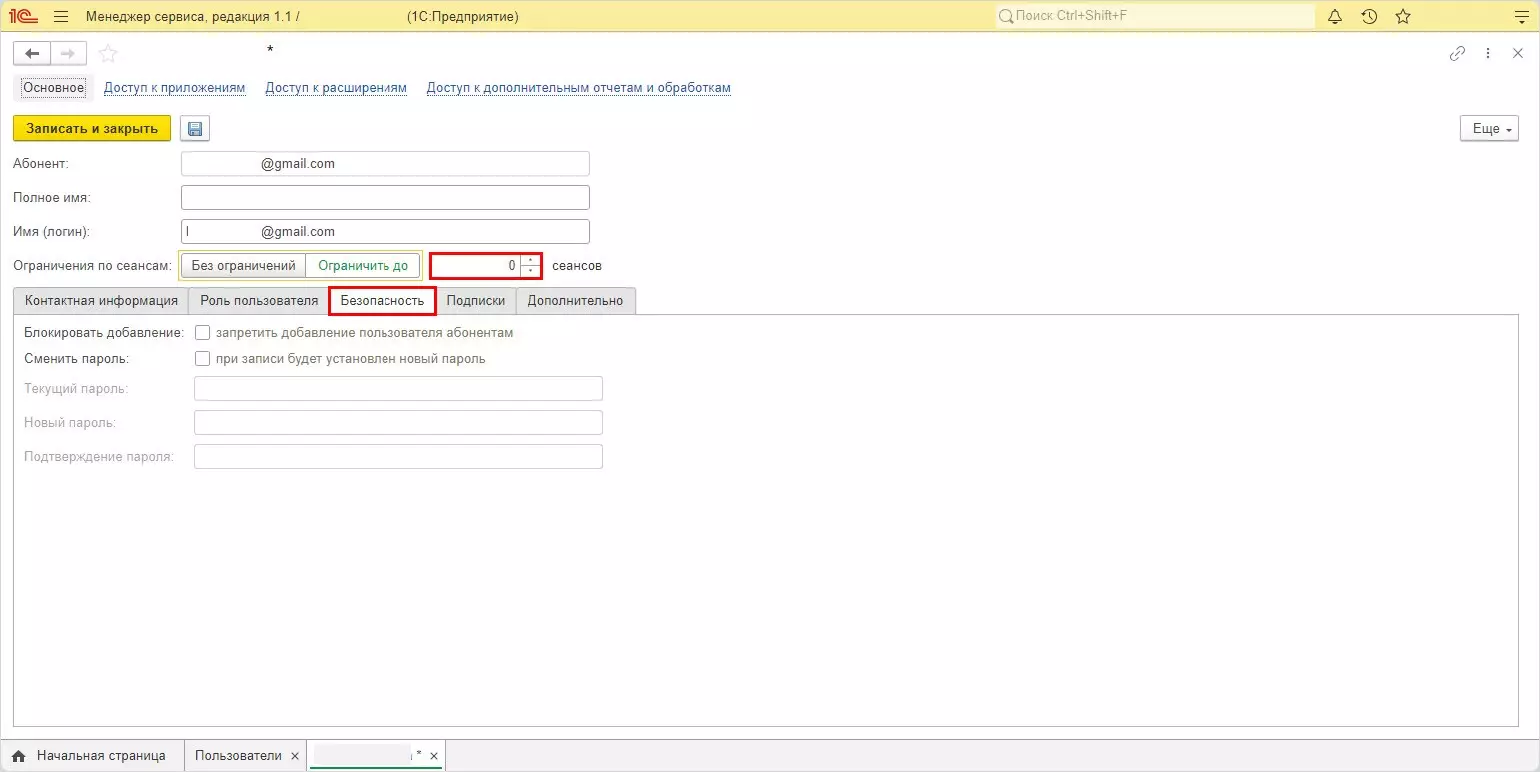Click the Полное имя input field
The height and width of the screenshot is (772, 1540).
coord(385,198)
